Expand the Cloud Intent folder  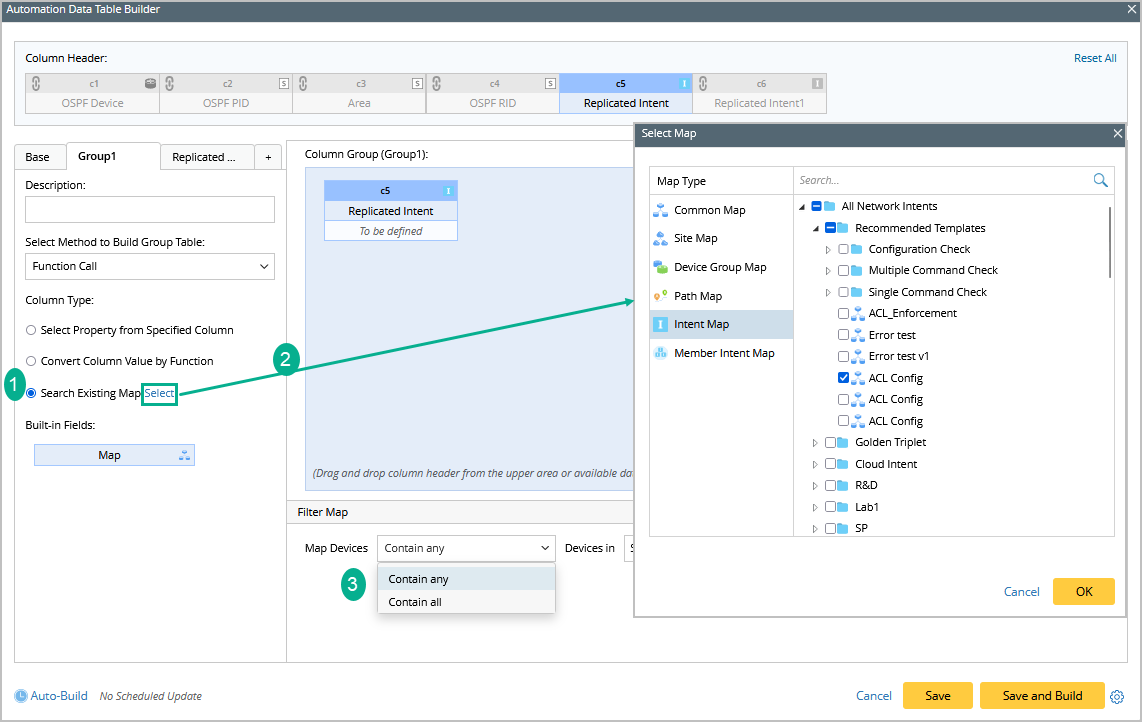[815, 465]
